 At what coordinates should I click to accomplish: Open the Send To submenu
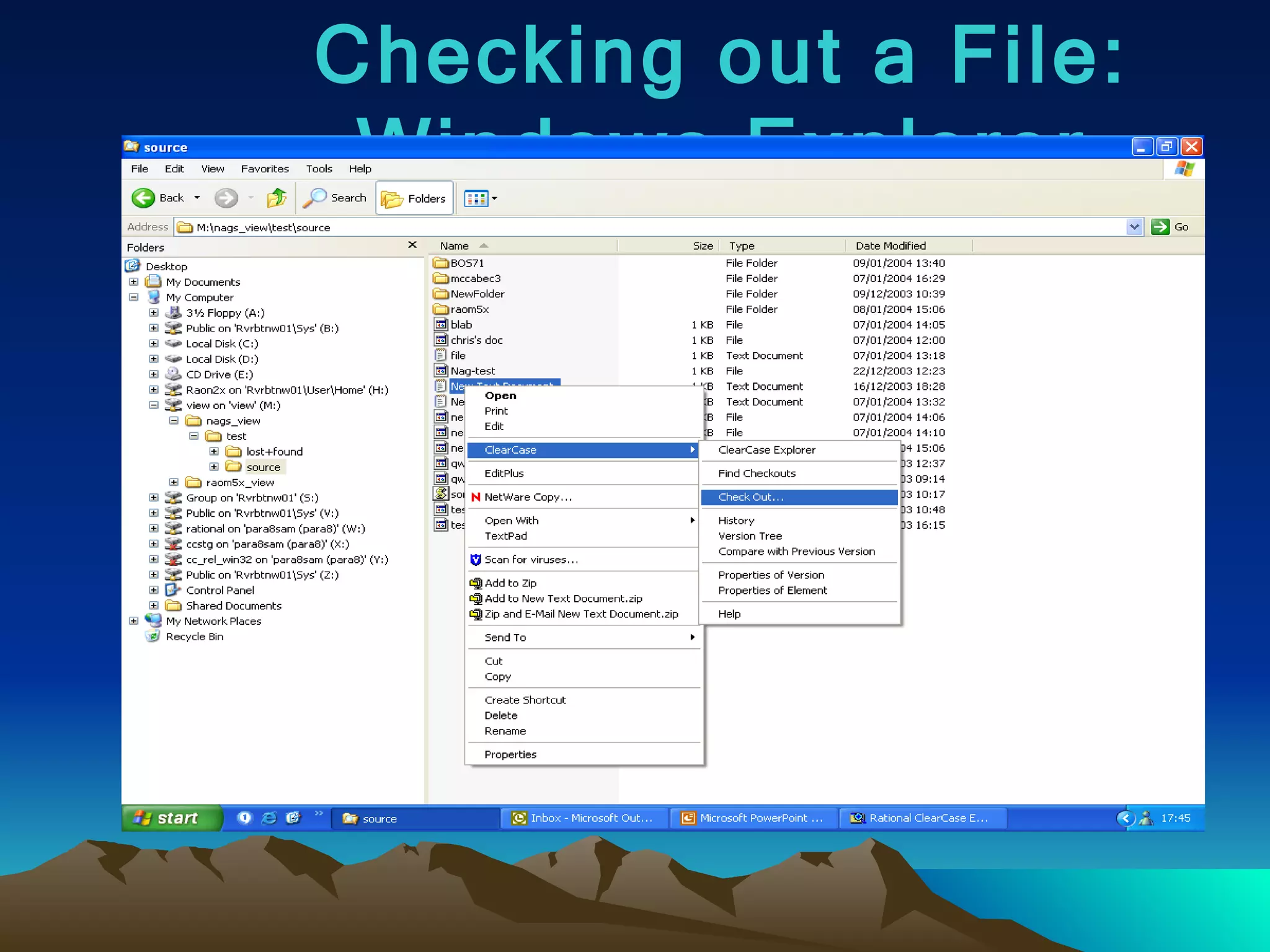pos(584,638)
